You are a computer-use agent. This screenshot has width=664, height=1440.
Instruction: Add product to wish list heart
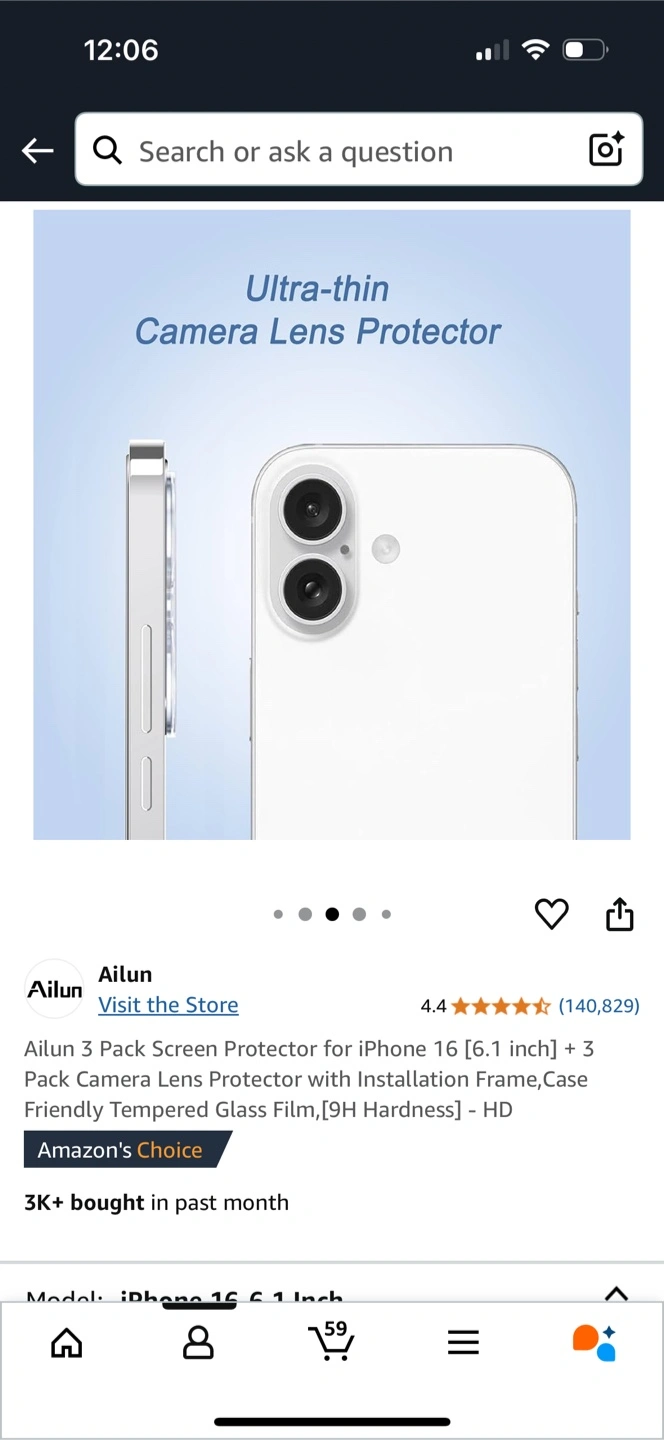click(551, 914)
